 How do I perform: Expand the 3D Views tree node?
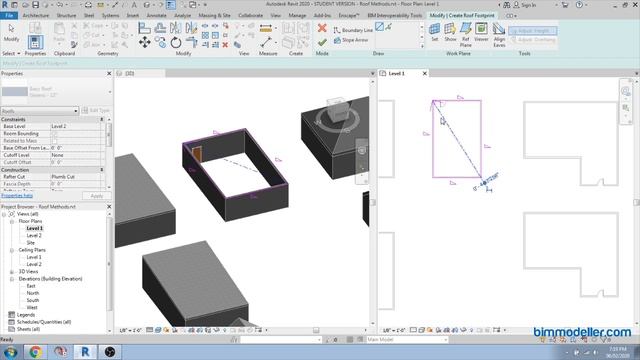(12, 272)
